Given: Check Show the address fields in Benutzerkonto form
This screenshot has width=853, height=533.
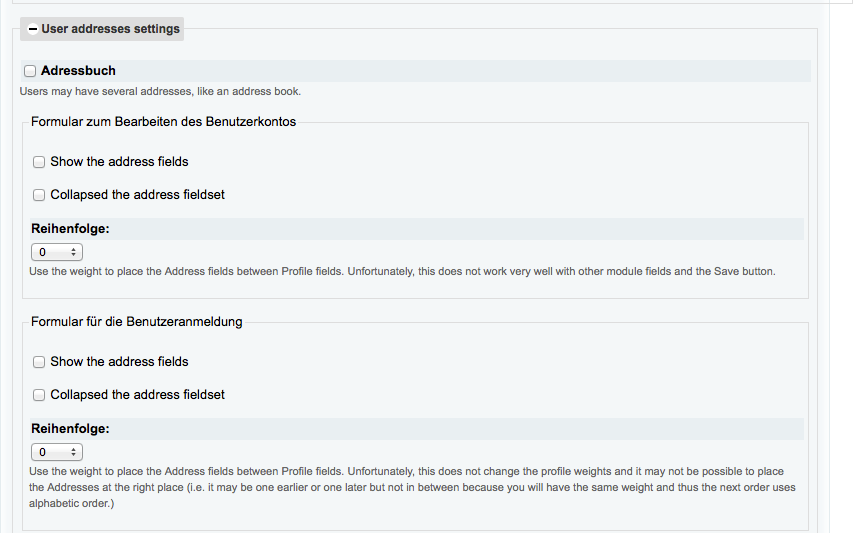Looking at the screenshot, I should coord(39,162).
